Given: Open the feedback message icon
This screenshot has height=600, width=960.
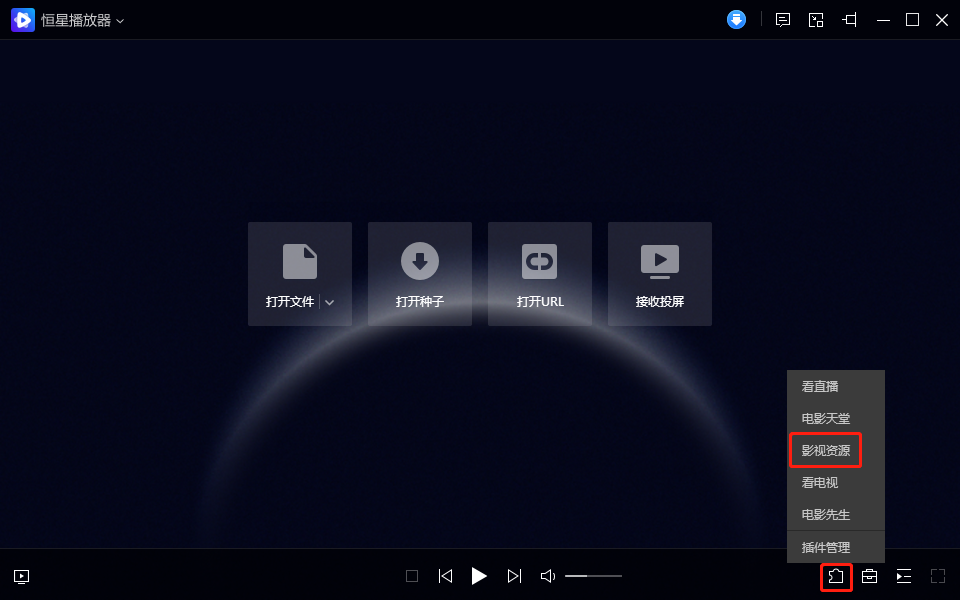Looking at the screenshot, I should click(782, 20).
